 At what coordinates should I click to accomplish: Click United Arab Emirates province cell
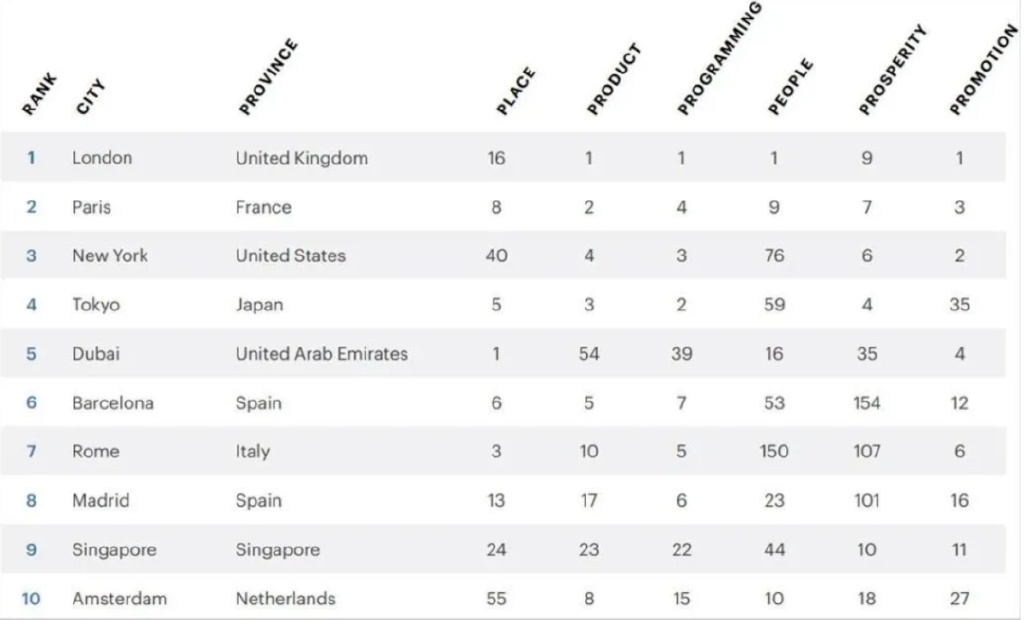point(322,354)
